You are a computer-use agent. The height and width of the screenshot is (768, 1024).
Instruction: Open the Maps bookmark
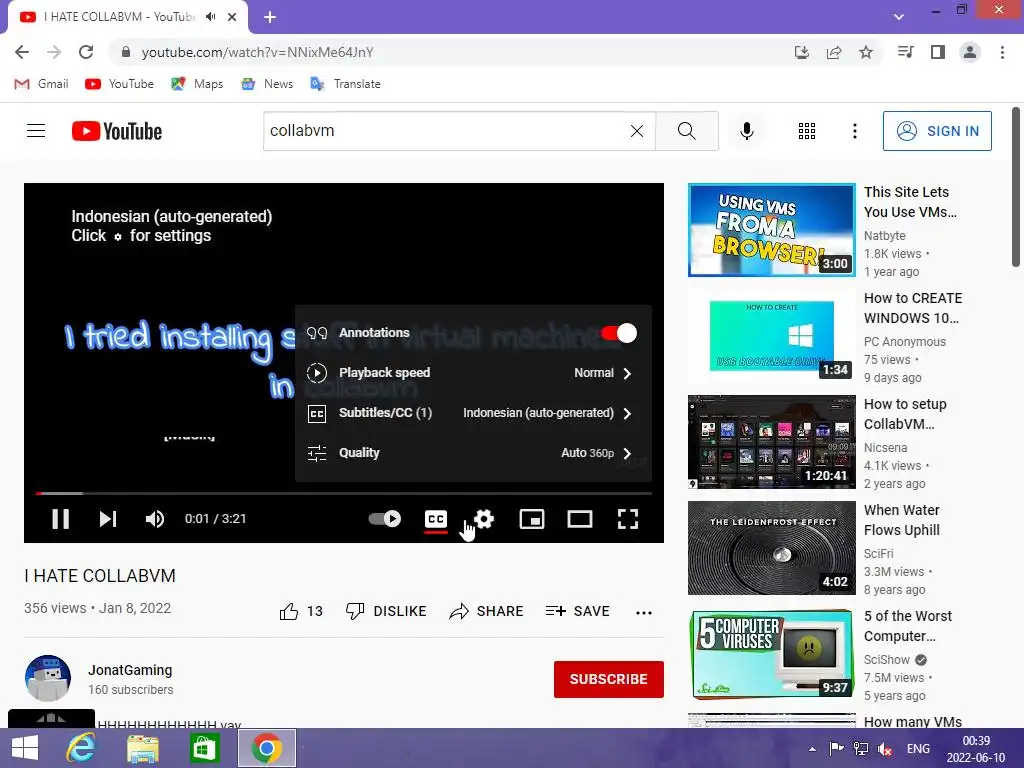pos(197,84)
